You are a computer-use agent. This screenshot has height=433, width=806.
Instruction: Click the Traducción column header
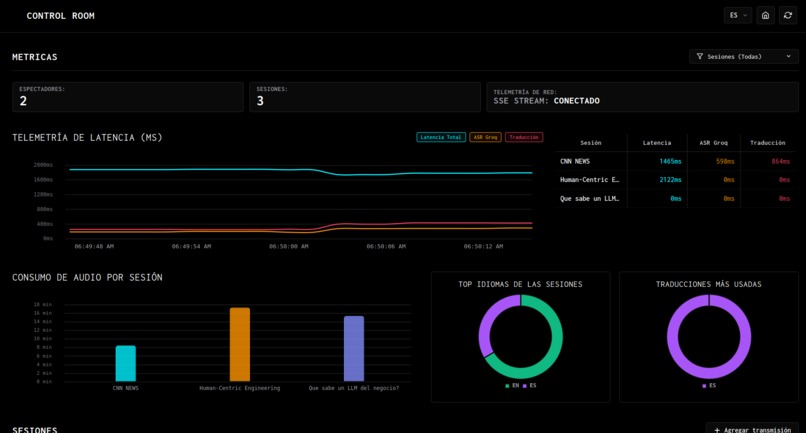(767, 143)
